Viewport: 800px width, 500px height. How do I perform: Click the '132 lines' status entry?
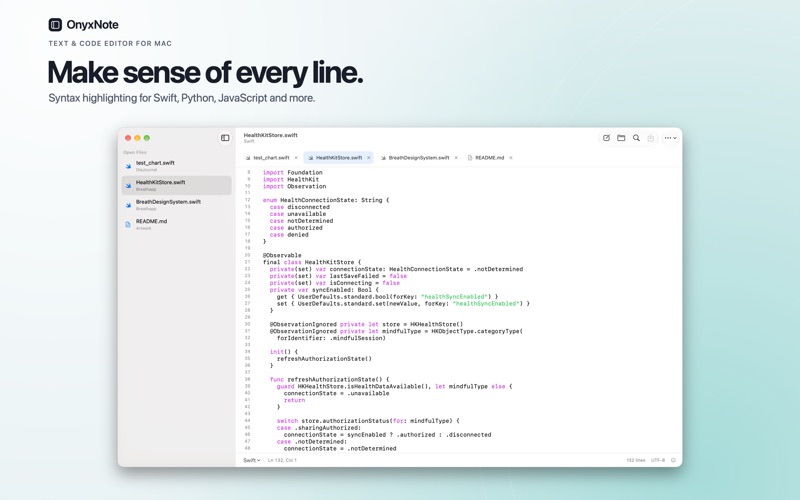(x=636, y=460)
